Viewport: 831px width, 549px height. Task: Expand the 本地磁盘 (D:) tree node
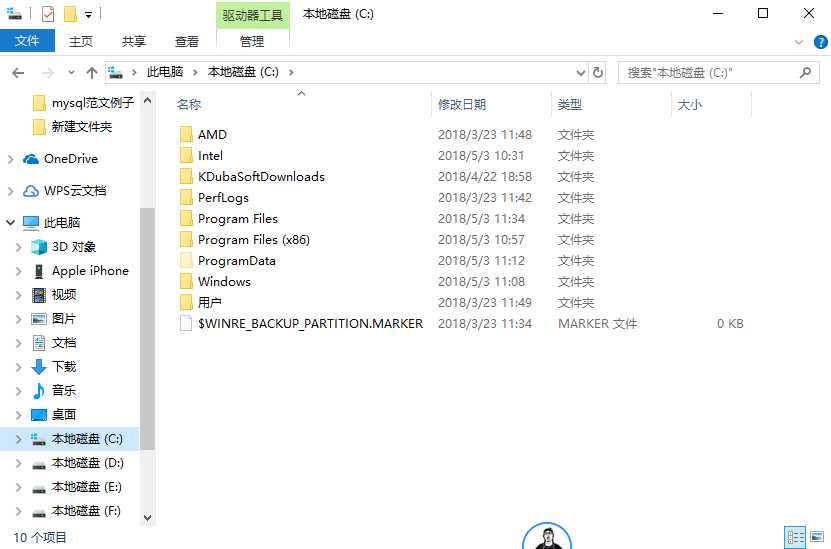click(19, 463)
